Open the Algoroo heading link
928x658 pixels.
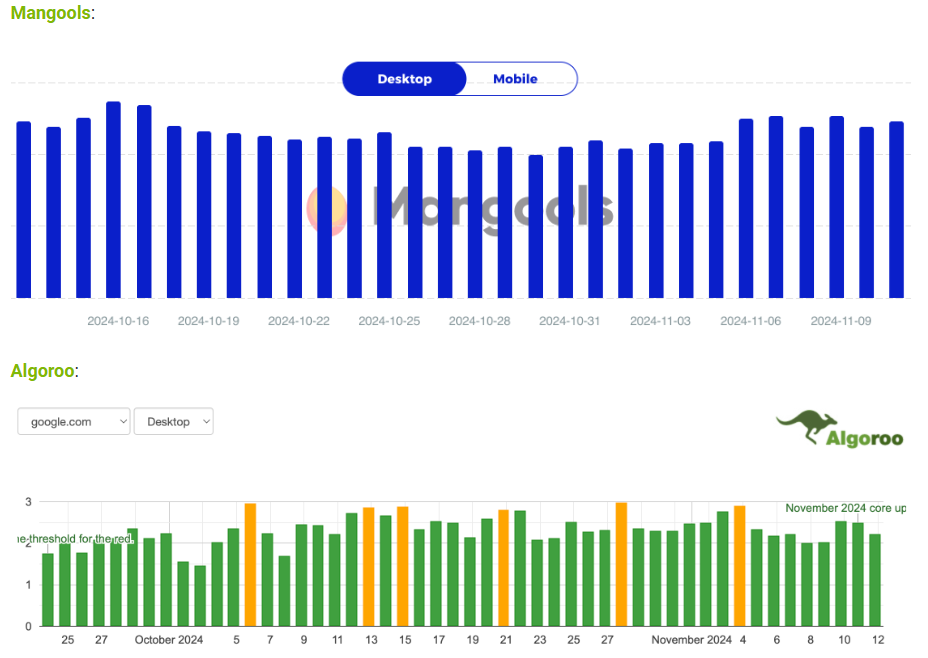pos(42,371)
